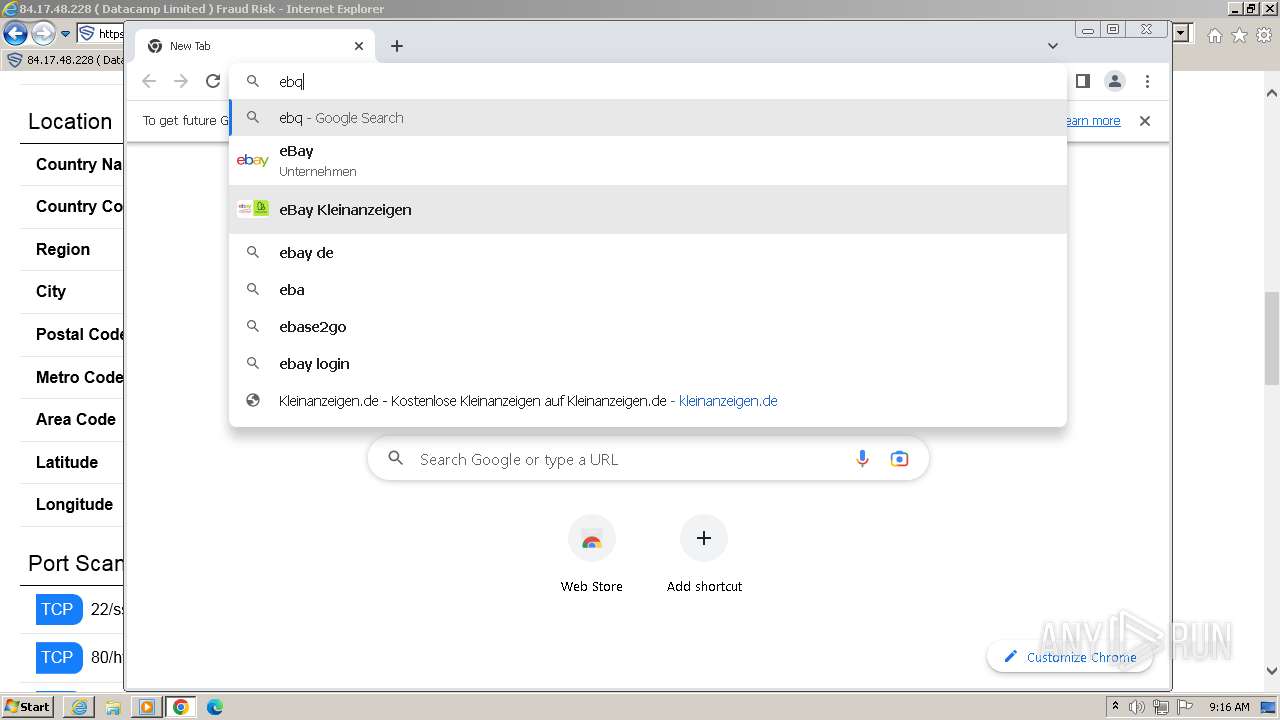1280x720 pixels.
Task: Click the taskbar clock showing 9:16 AM
Action: point(1229,707)
